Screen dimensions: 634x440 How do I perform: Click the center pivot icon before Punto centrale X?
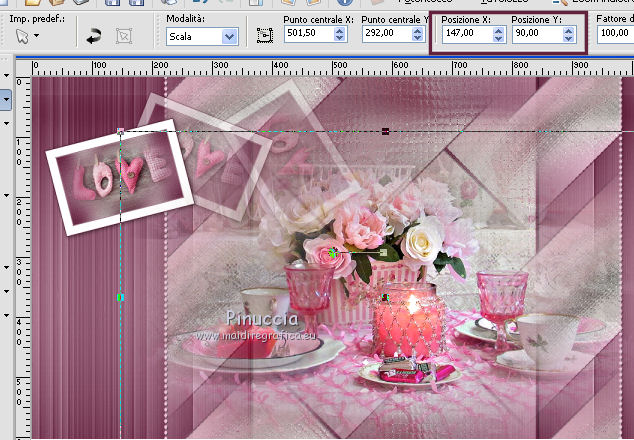(265, 36)
